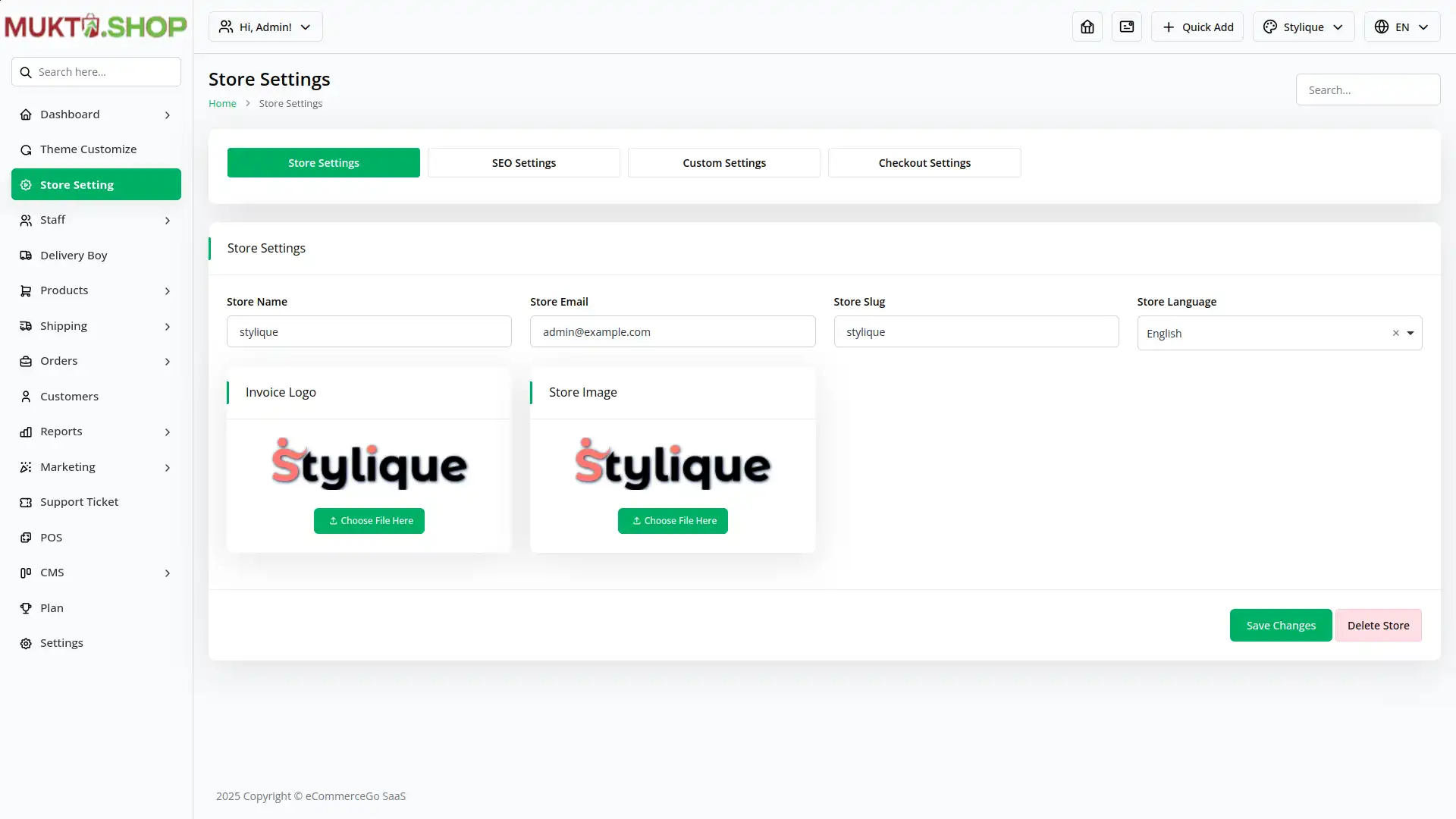Open the EN language selector
This screenshot has width=1456, height=819.
pyautogui.click(x=1401, y=27)
